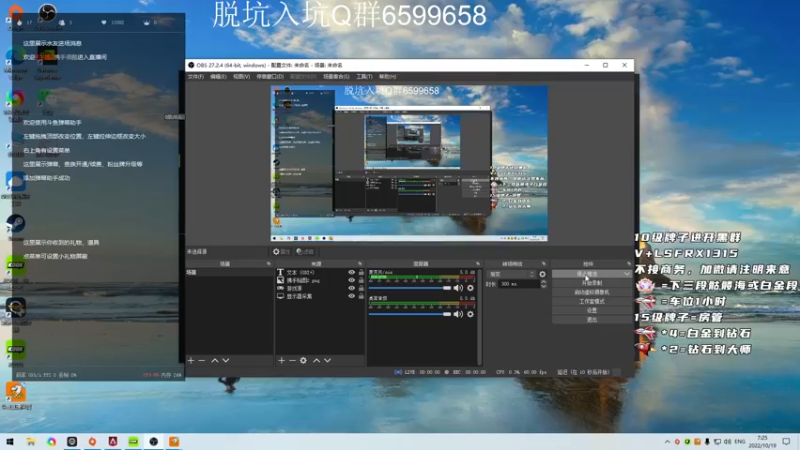
Task: Open Windows Start menu
Action: point(10,441)
